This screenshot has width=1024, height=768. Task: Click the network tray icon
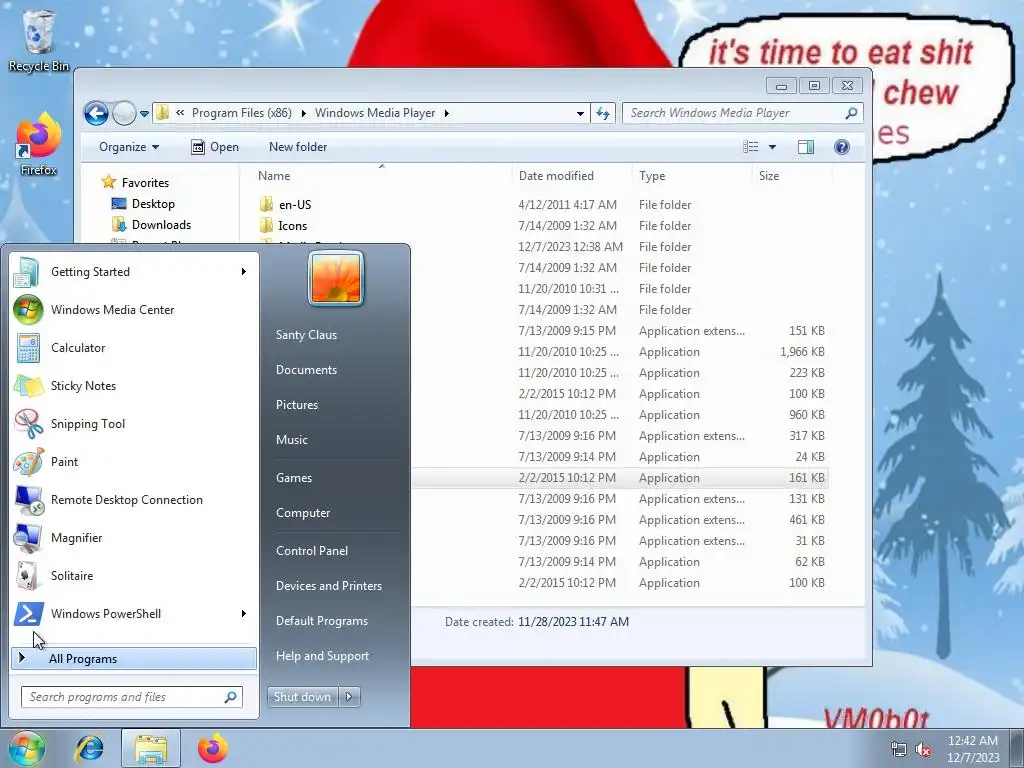pyautogui.click(x=899, y=749)
